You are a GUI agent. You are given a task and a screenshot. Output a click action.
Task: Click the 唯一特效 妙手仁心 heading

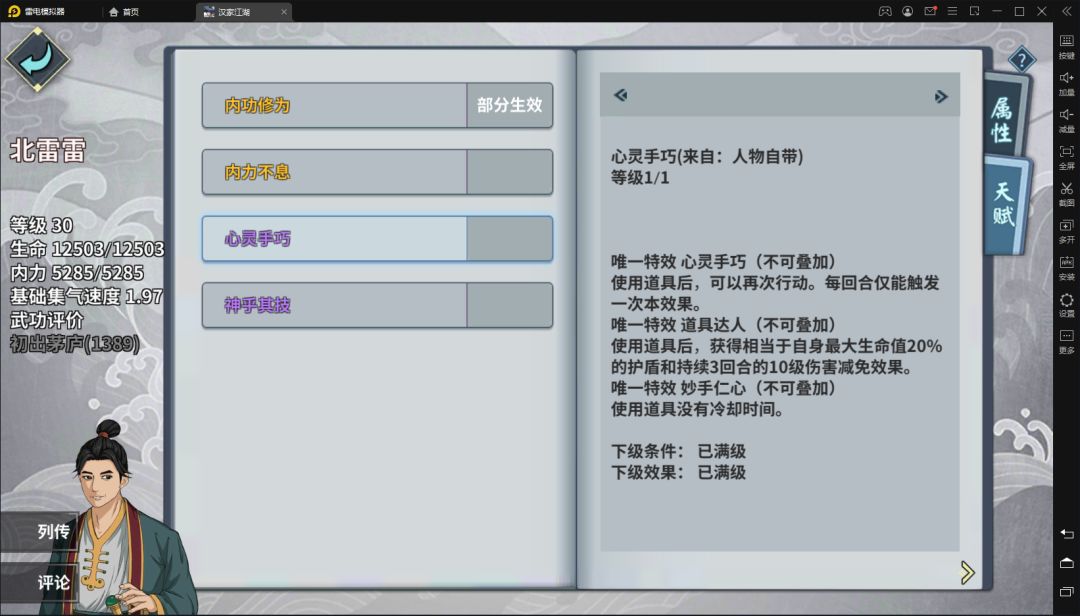pyautogui.click(x=724, y=389)
